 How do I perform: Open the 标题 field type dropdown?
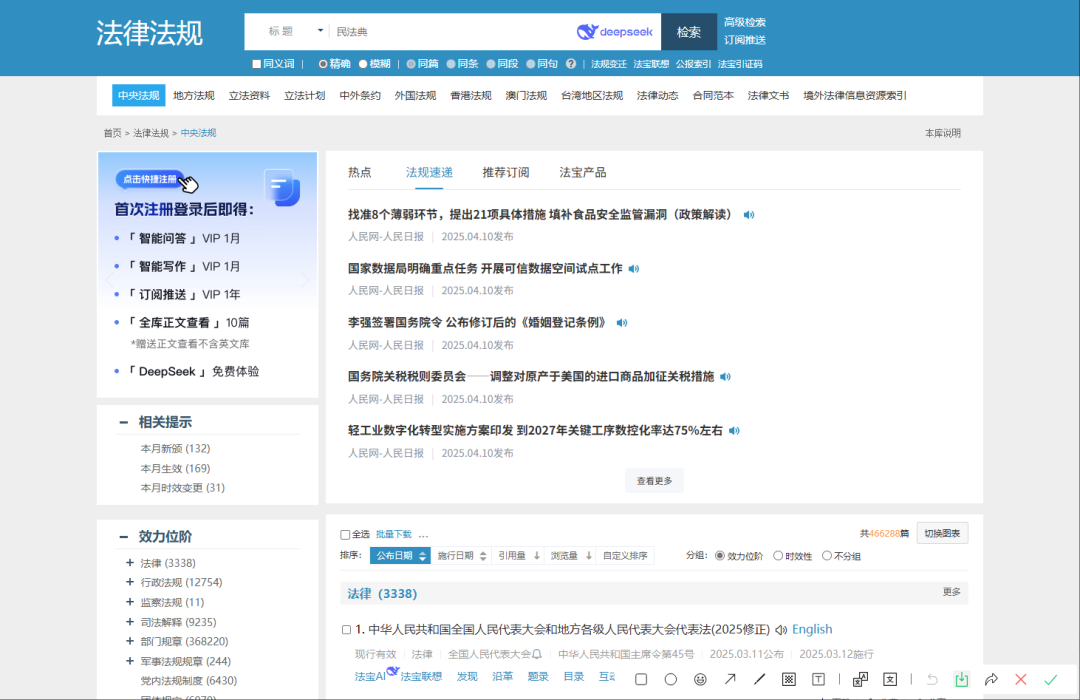(x=290, y=31)
